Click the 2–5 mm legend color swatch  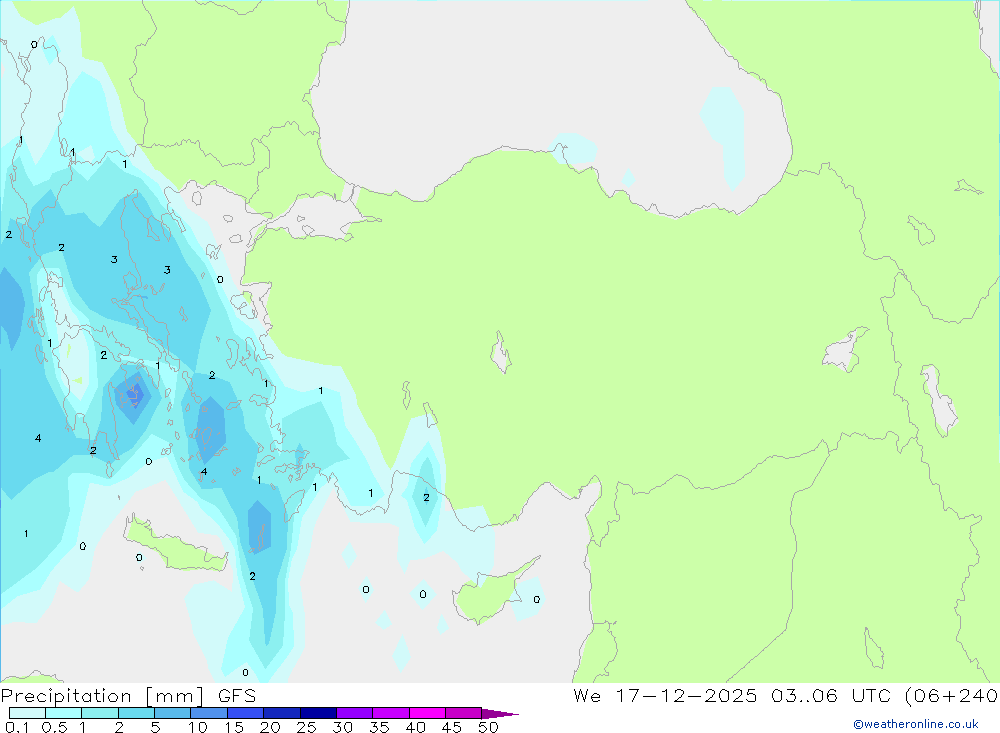pyautogui.click(x=136, y=713)
